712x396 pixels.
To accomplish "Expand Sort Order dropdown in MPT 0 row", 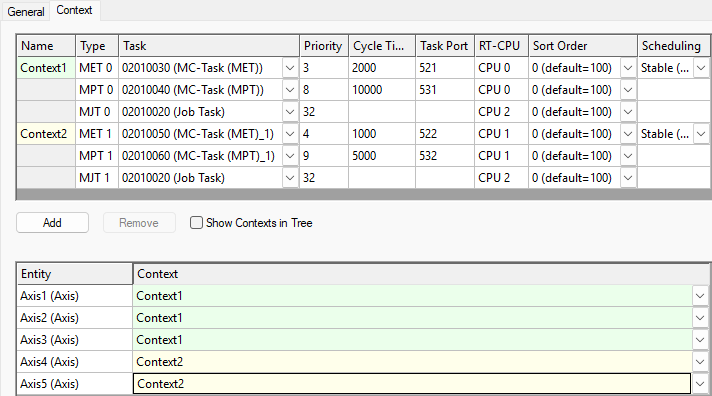I will click(x=628, y=90).
